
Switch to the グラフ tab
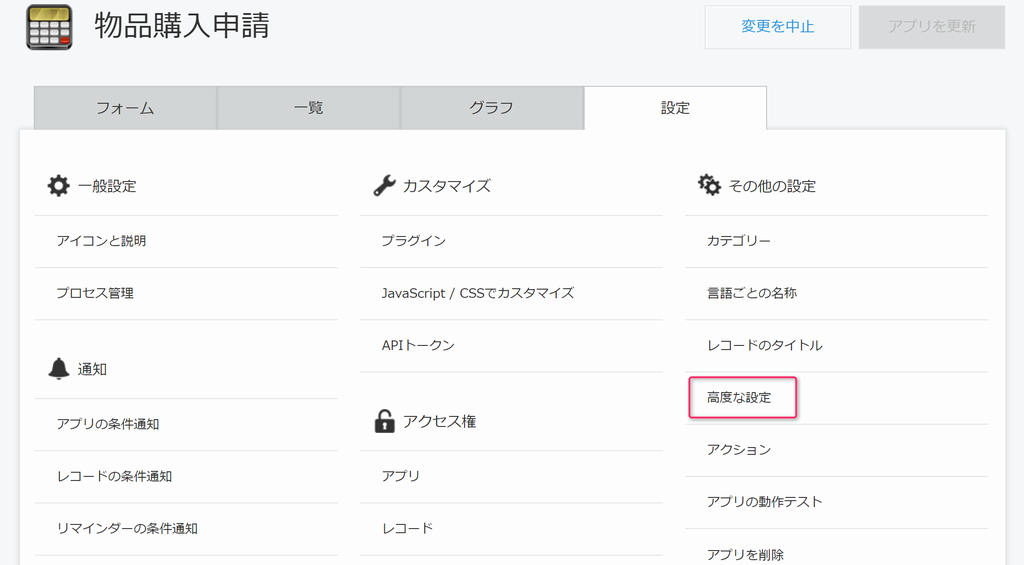click(492, 108)
